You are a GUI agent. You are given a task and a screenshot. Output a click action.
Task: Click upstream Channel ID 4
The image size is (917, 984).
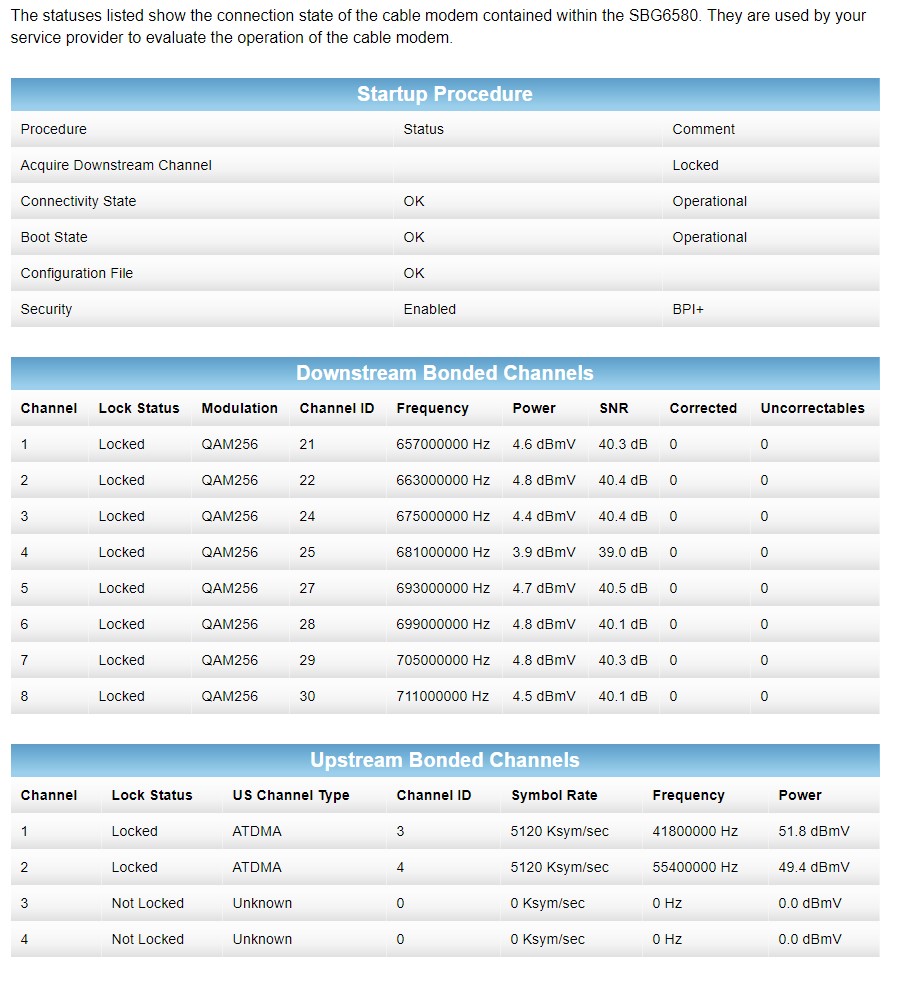coord(400,867)
